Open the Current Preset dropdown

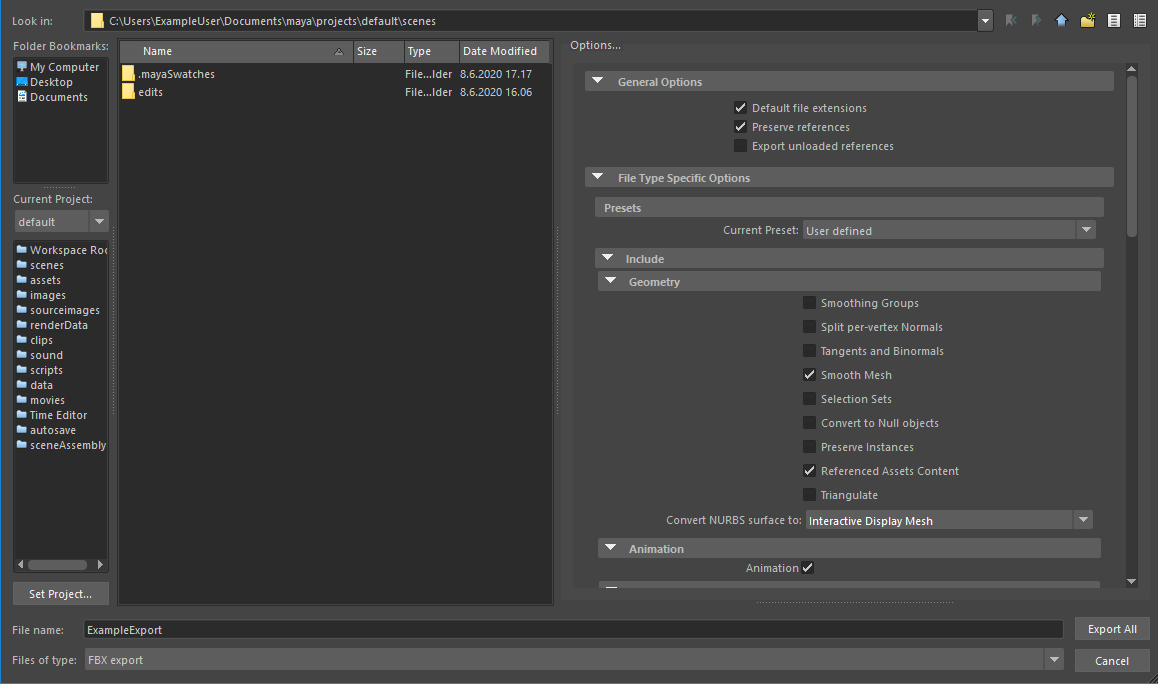[x=1086, y=230]
